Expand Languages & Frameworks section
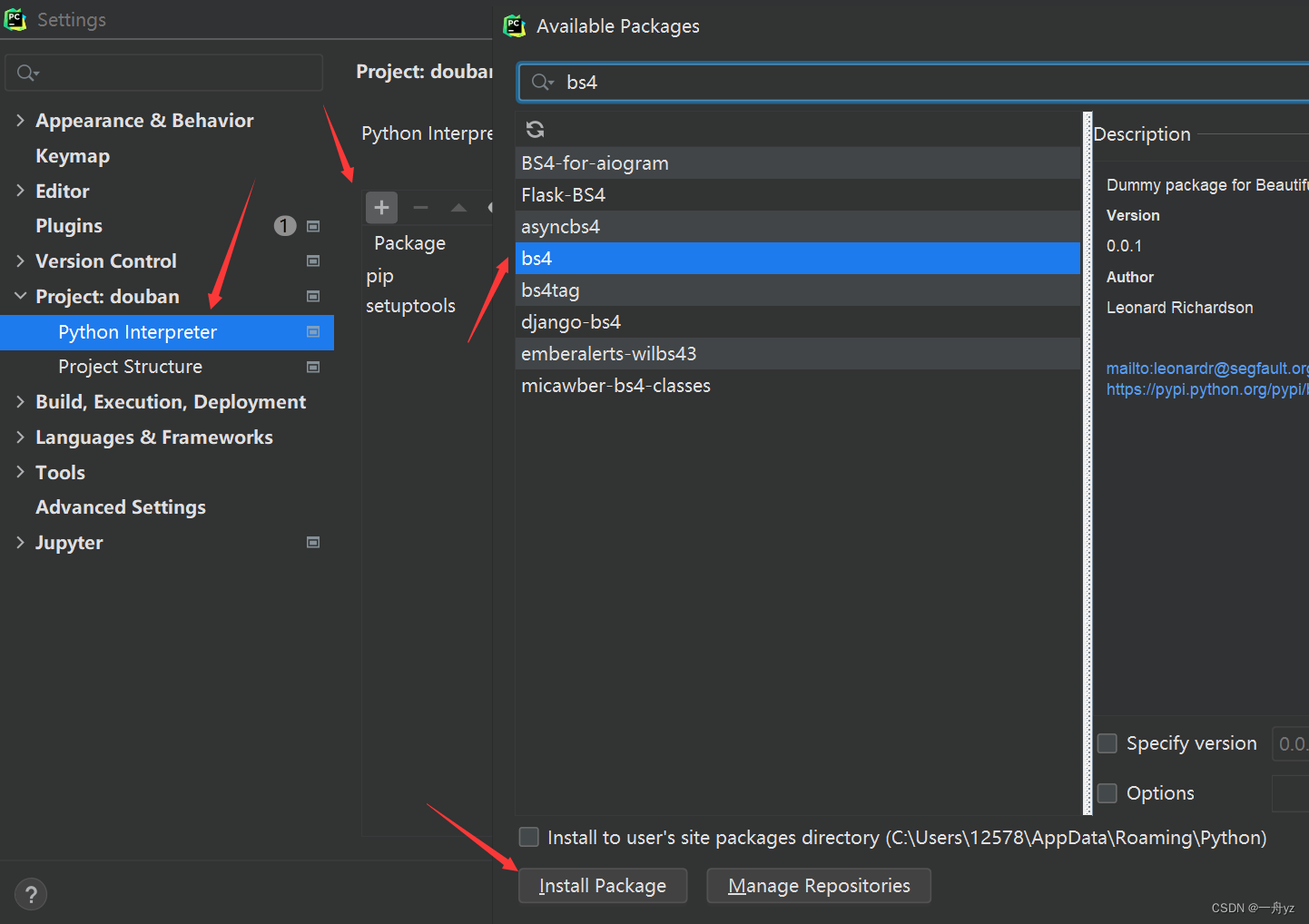 (x=20, y=437)
